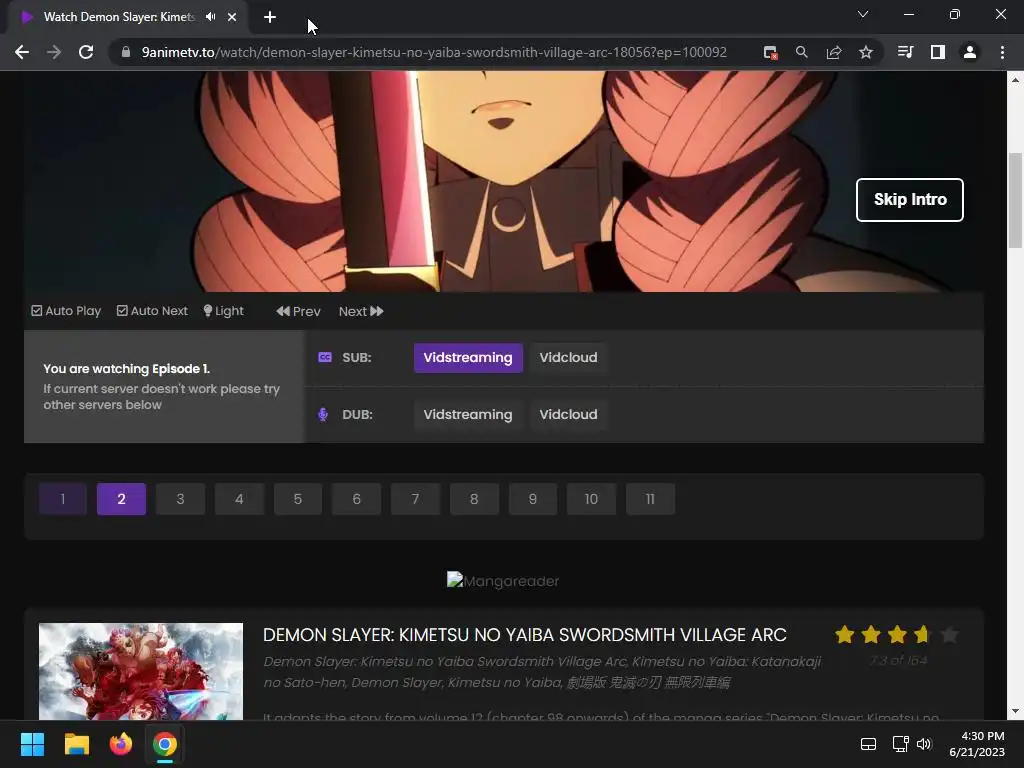Open the zoom magnifier icon in address bar
Screen dimensions: 1024x768
point(801,52)
